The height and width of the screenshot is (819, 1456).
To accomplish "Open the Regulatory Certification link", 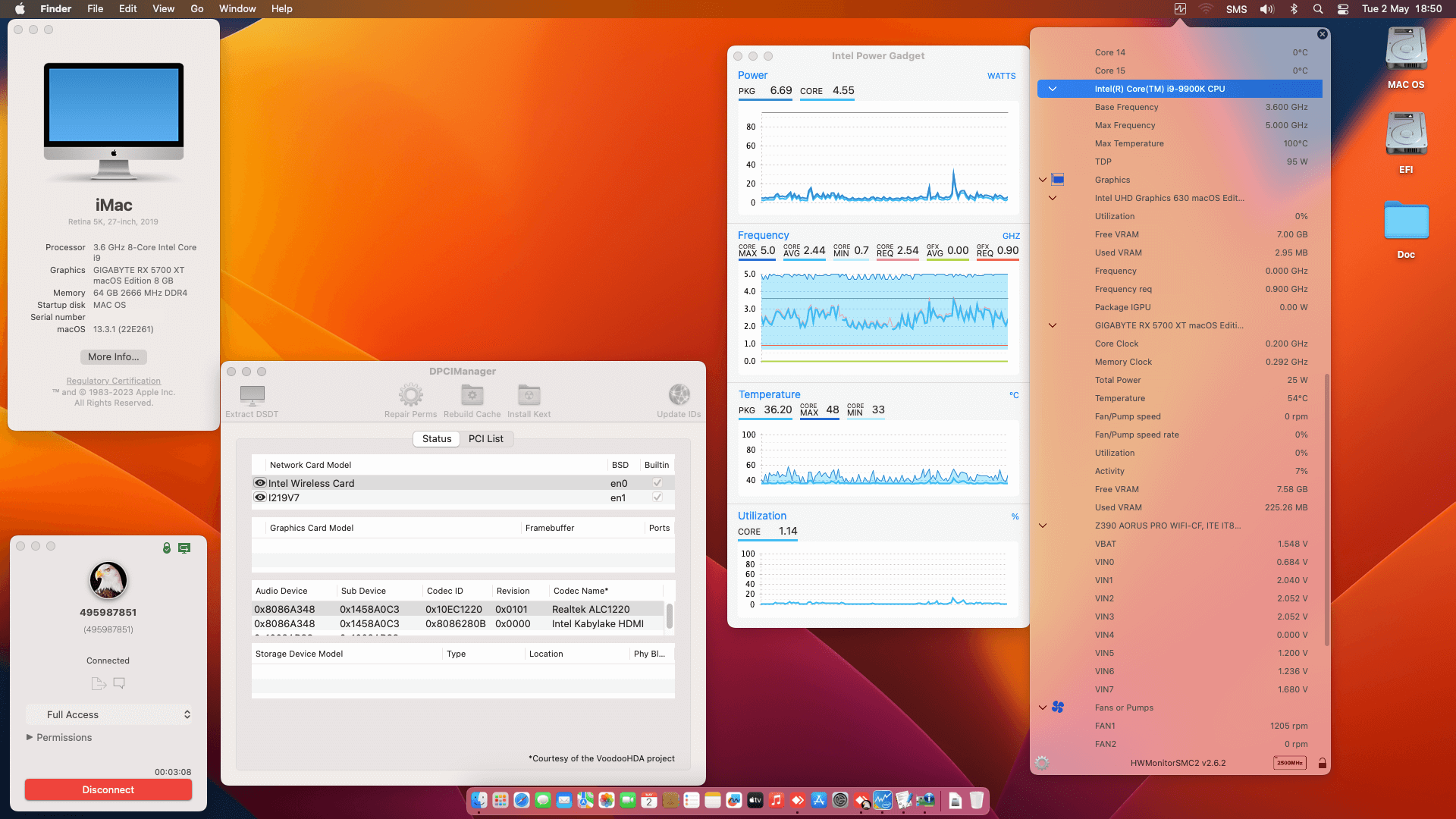I will [x=114, y=381].
